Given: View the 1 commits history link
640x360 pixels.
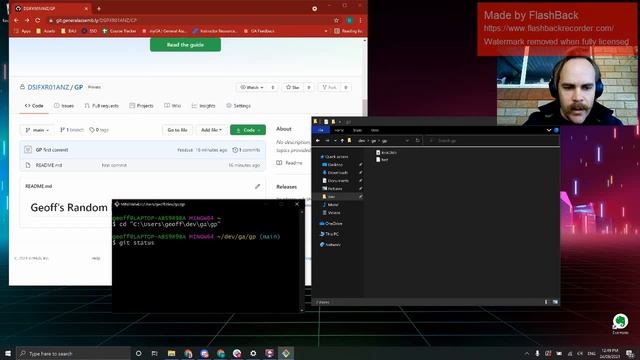Looking at the screenshot, I should 246,150.
